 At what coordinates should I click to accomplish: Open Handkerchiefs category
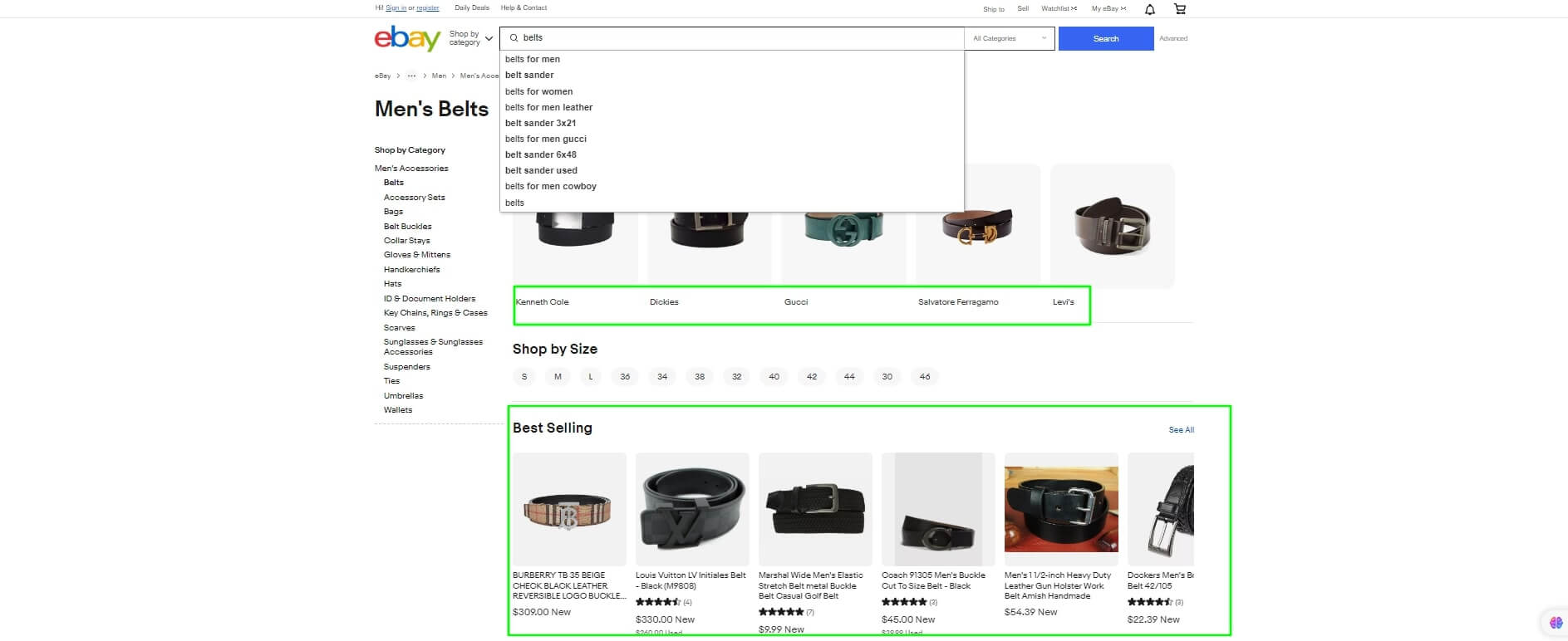[412, 270]
